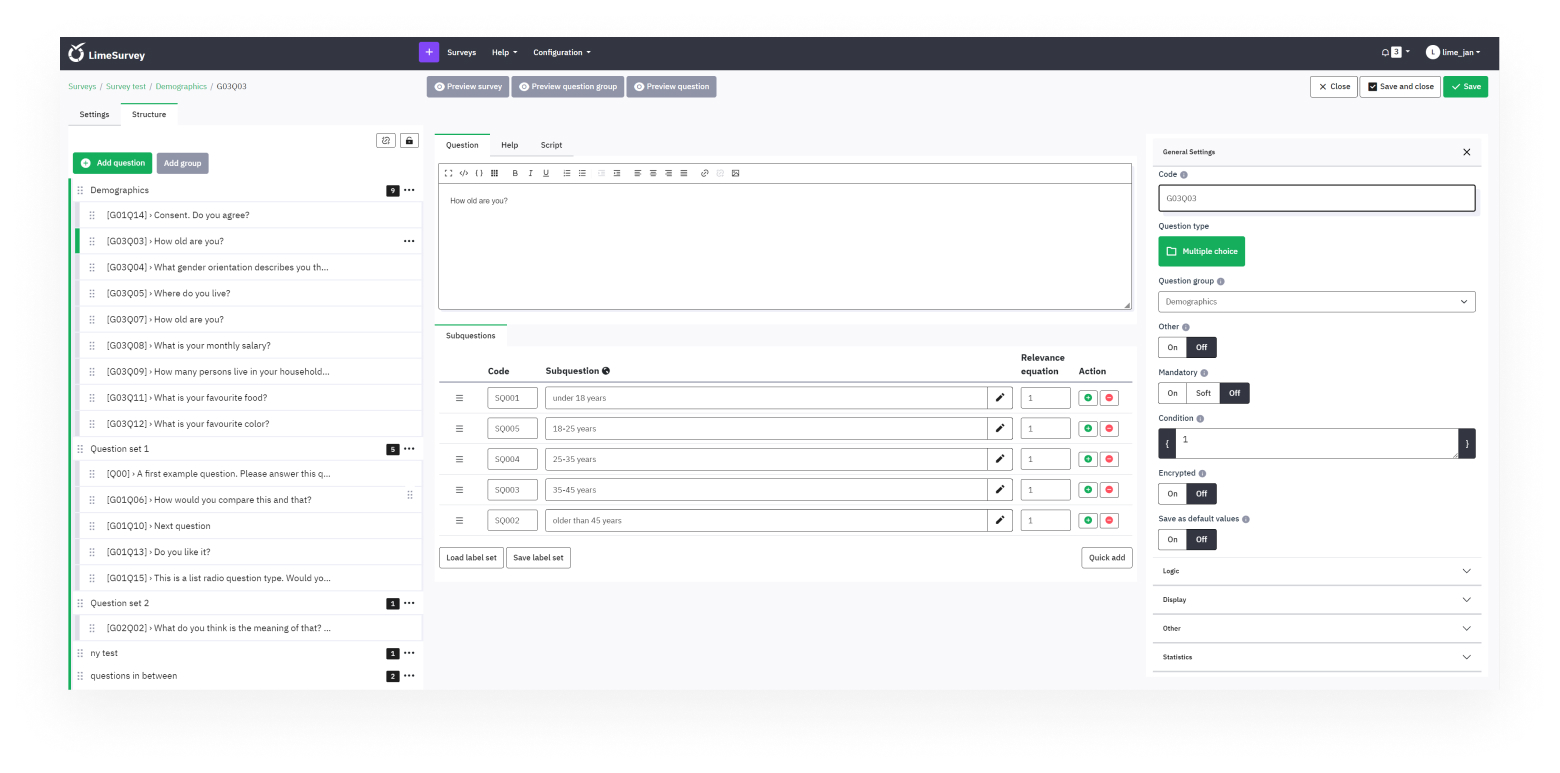Open the Question group dropdown
The height and width of the screenshot is (773, 1560).
[x=1316, y=301]
